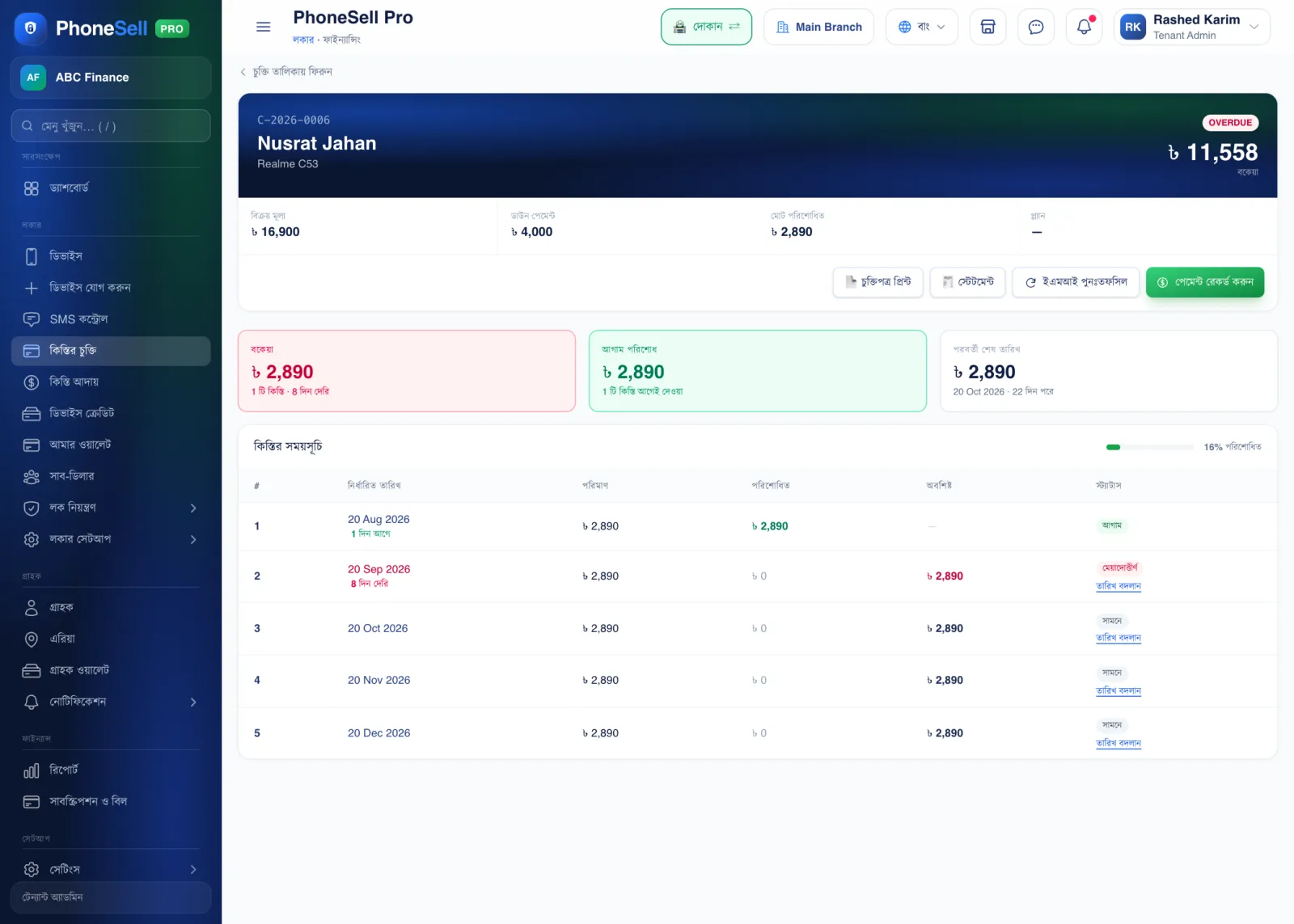This screenshot has height=924, width=1294.
Task: Click the দোকান mode switch button
Action: coord(706,27)
